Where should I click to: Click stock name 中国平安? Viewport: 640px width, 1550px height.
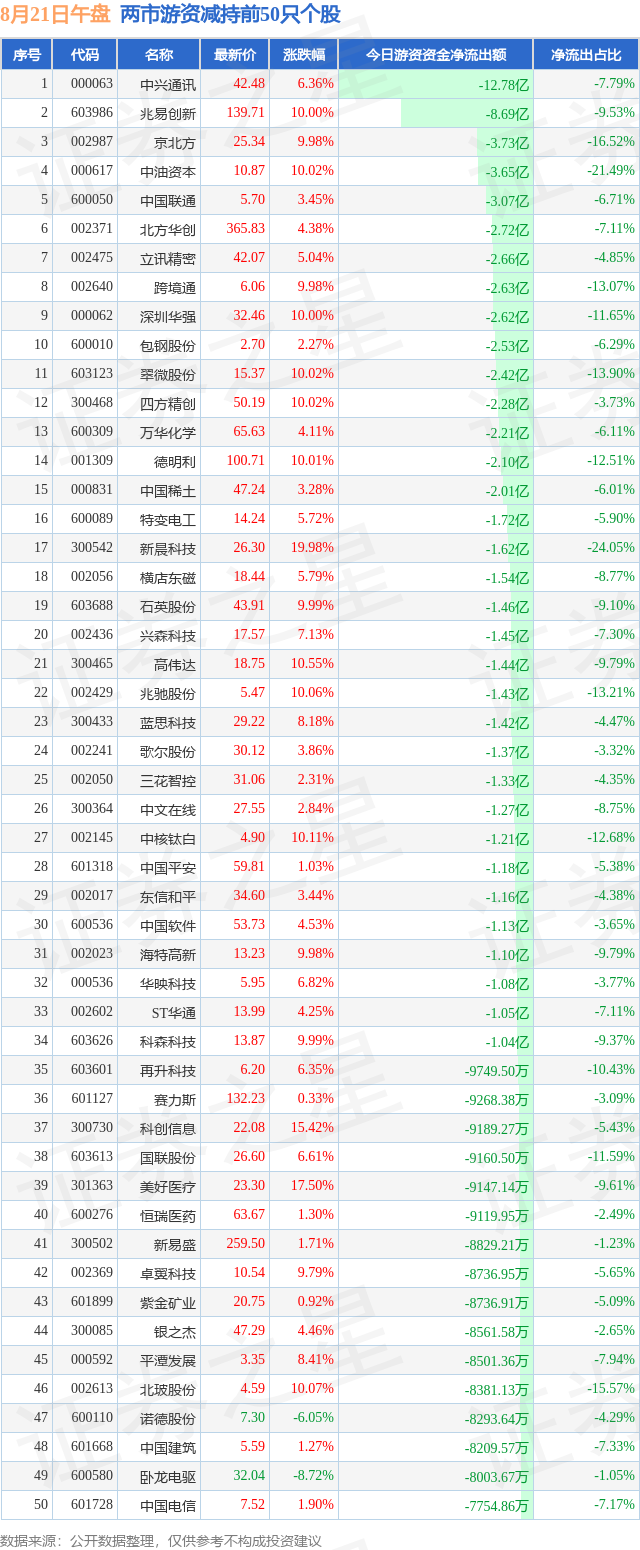tap(168, 867)
